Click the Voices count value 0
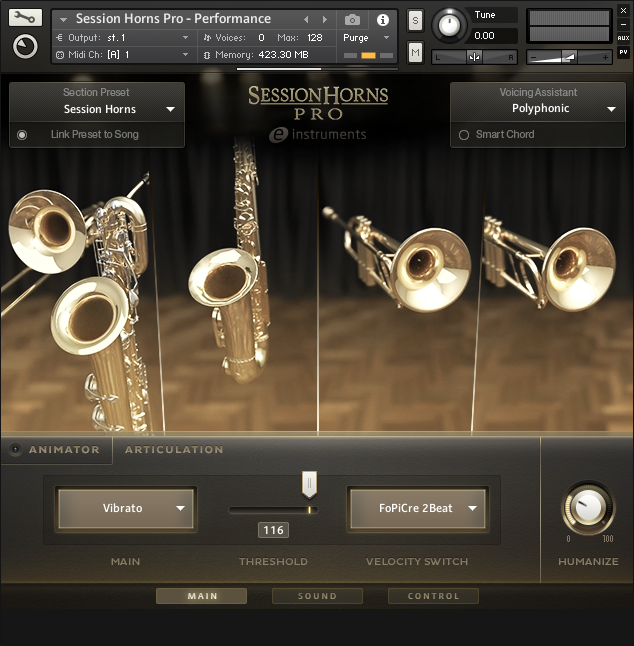 click(261, 38)
